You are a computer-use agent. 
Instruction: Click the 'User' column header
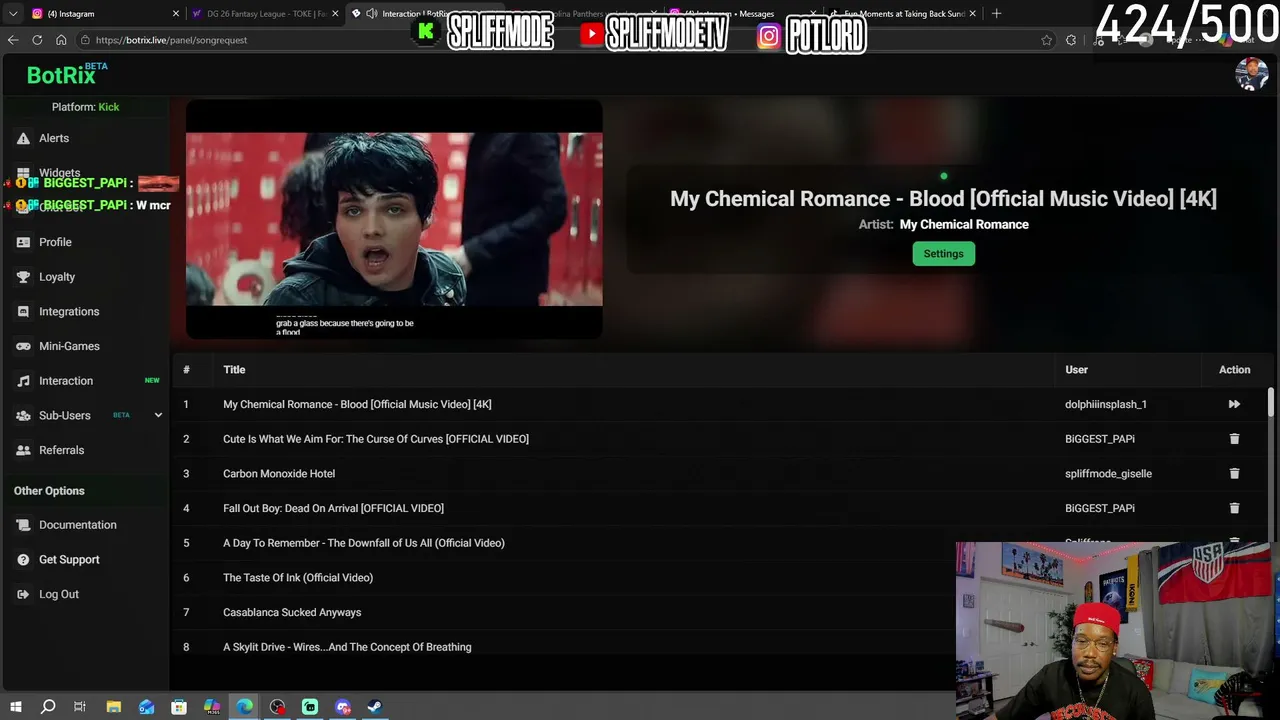[1076, 370]
